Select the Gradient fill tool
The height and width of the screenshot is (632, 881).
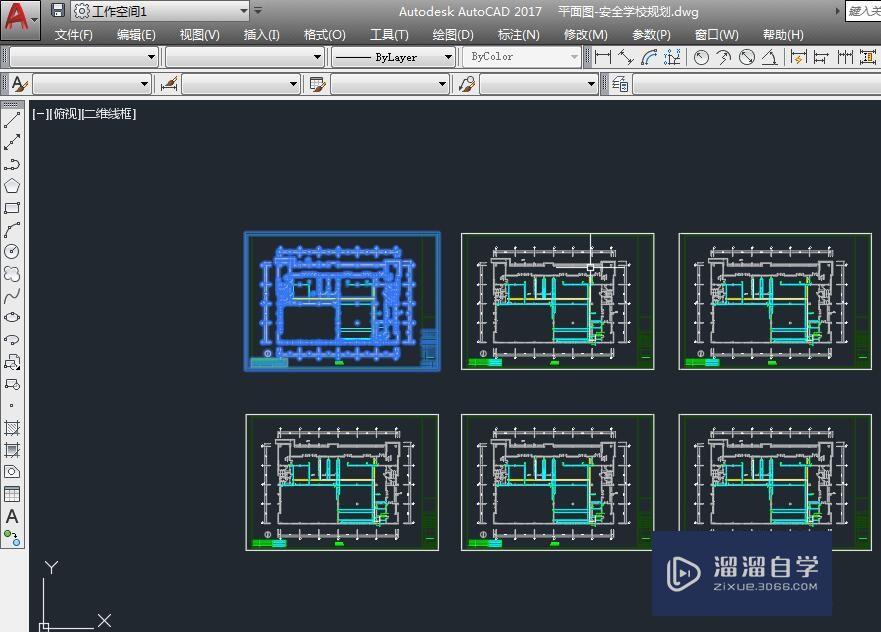(12, 450)
